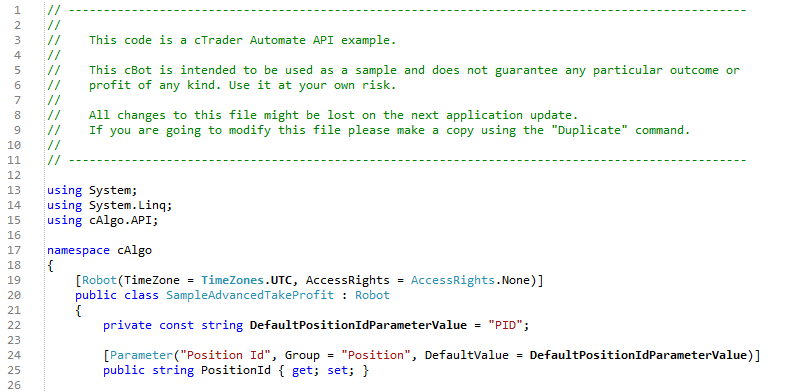Click the comment 'This code is a cTrader Automate API example.'
Viewport: 811px width, 392px height.
click(242, 40)
